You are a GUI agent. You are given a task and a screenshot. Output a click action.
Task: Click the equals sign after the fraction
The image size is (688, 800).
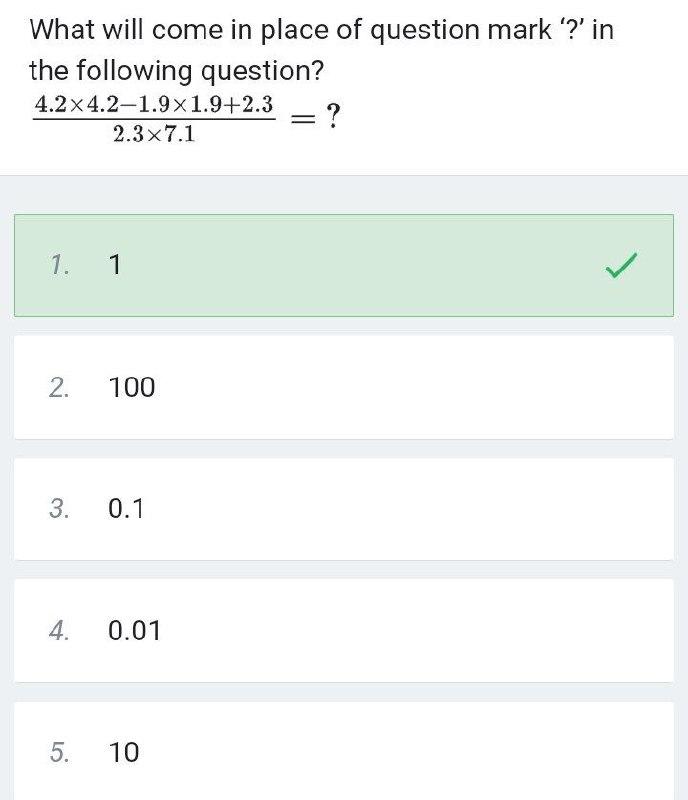[302, 119]
